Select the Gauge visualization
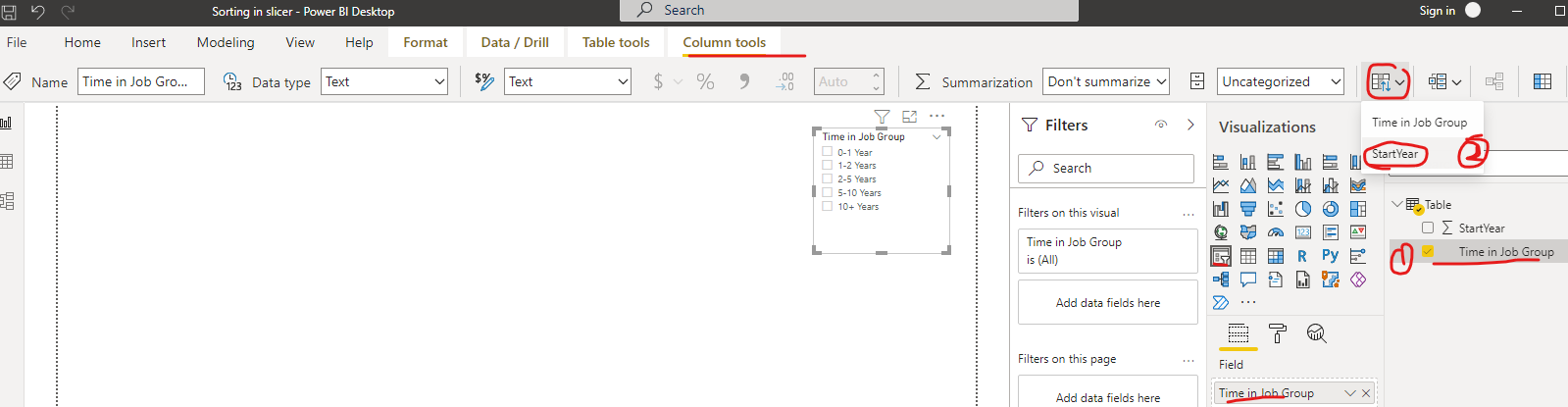 pyautogui.click(x=1276, y=232)
